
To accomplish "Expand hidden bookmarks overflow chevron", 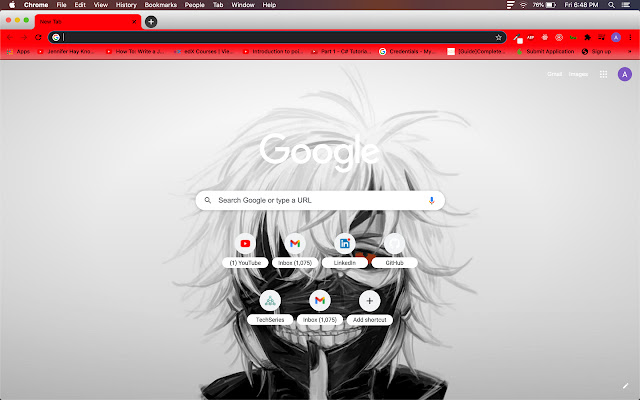I will click(630, 51).
